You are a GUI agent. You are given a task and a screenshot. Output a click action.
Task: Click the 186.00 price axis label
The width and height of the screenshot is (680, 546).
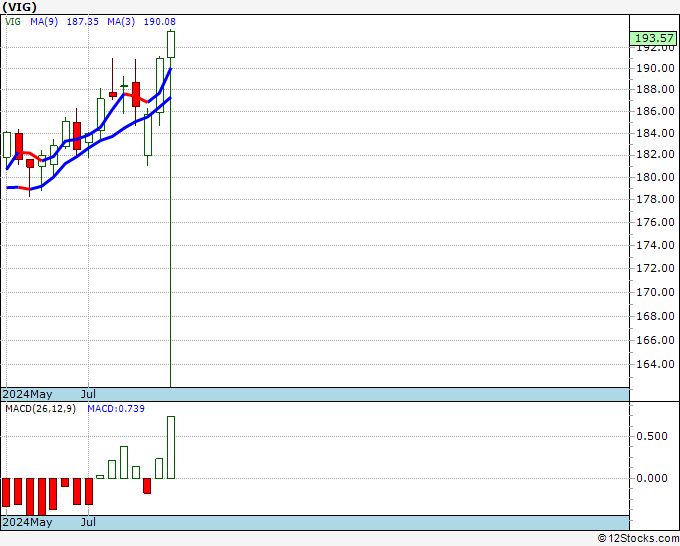655,111
